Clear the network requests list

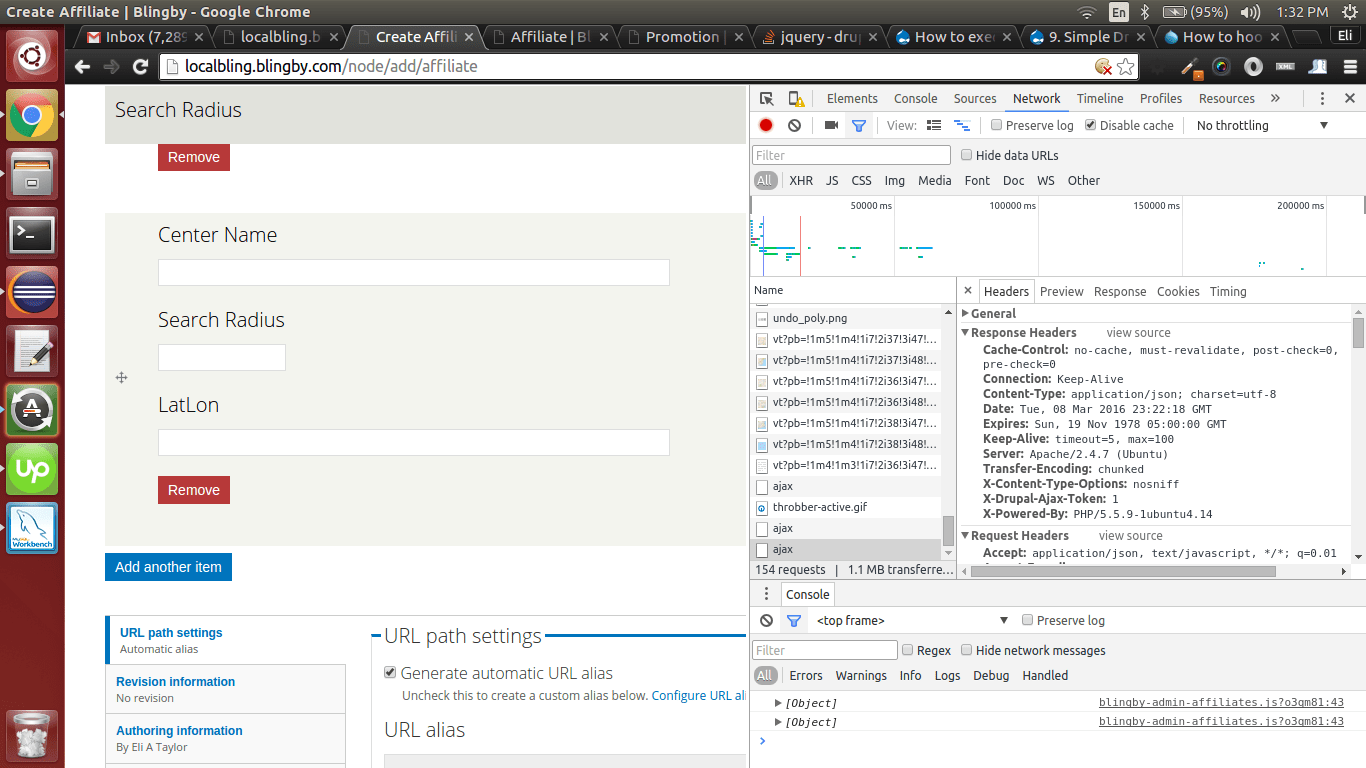coord(795,125)
